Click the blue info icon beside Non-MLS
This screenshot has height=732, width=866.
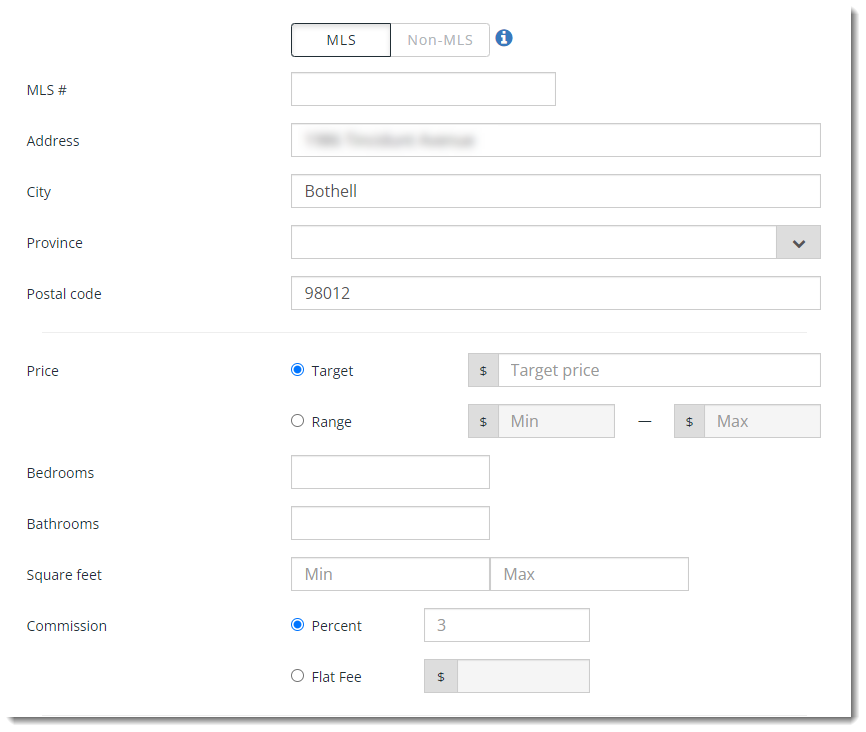point(504,38)
